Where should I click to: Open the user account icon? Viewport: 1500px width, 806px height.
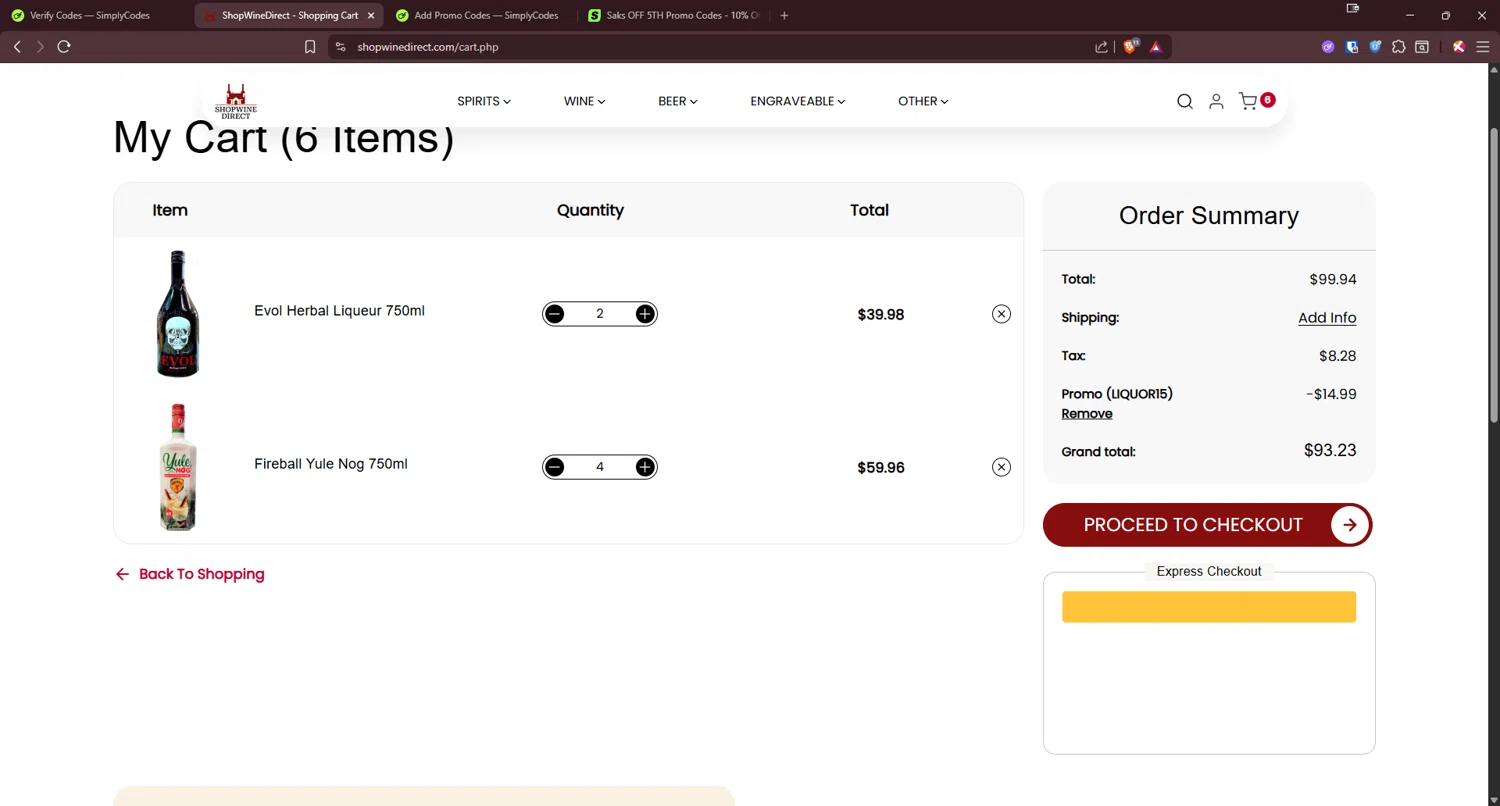(x=1216, y=101)
